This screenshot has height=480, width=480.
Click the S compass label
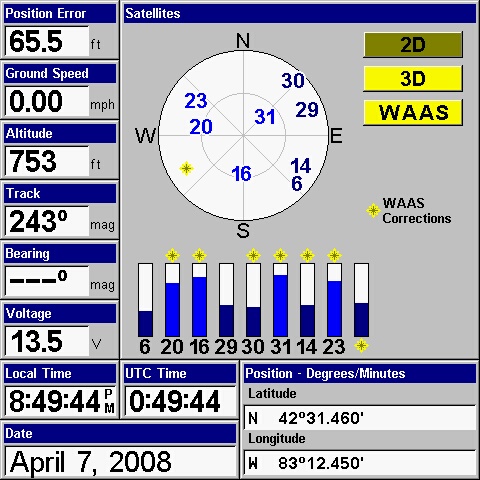pos(243,231)
